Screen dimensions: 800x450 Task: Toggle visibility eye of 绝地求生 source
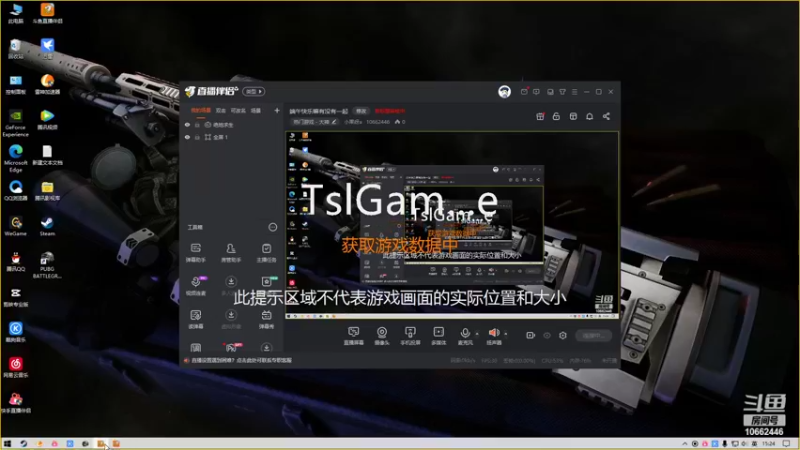click(x=187, y=125)
